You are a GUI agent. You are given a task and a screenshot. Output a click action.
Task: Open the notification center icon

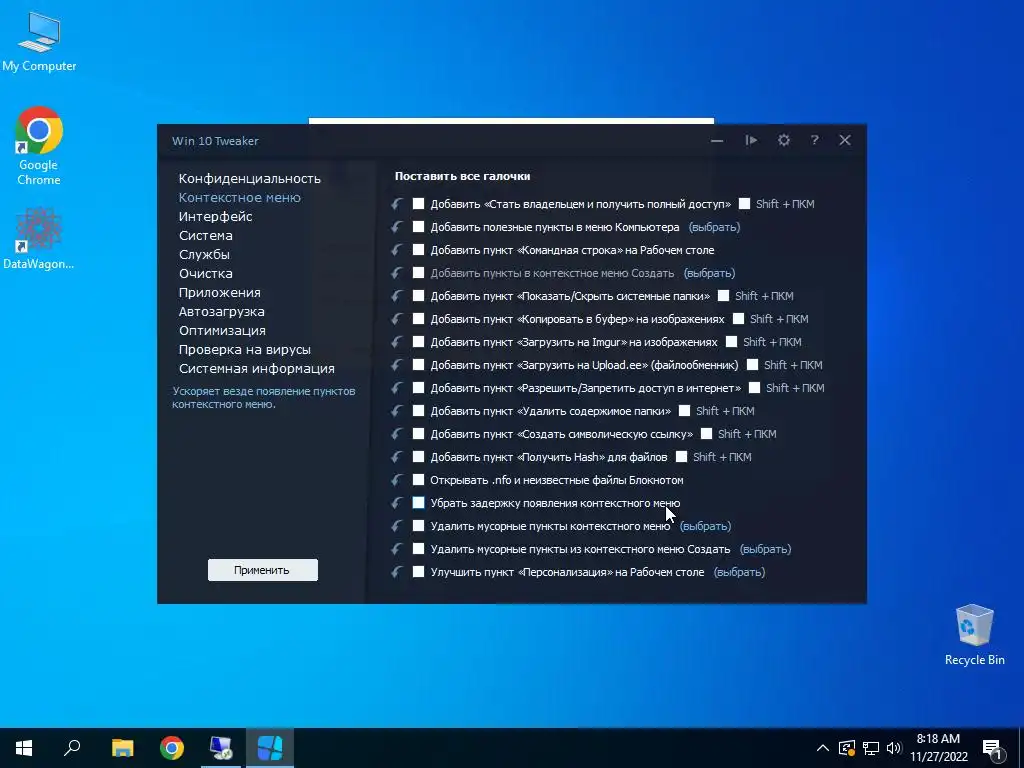[x=992, y=749]
